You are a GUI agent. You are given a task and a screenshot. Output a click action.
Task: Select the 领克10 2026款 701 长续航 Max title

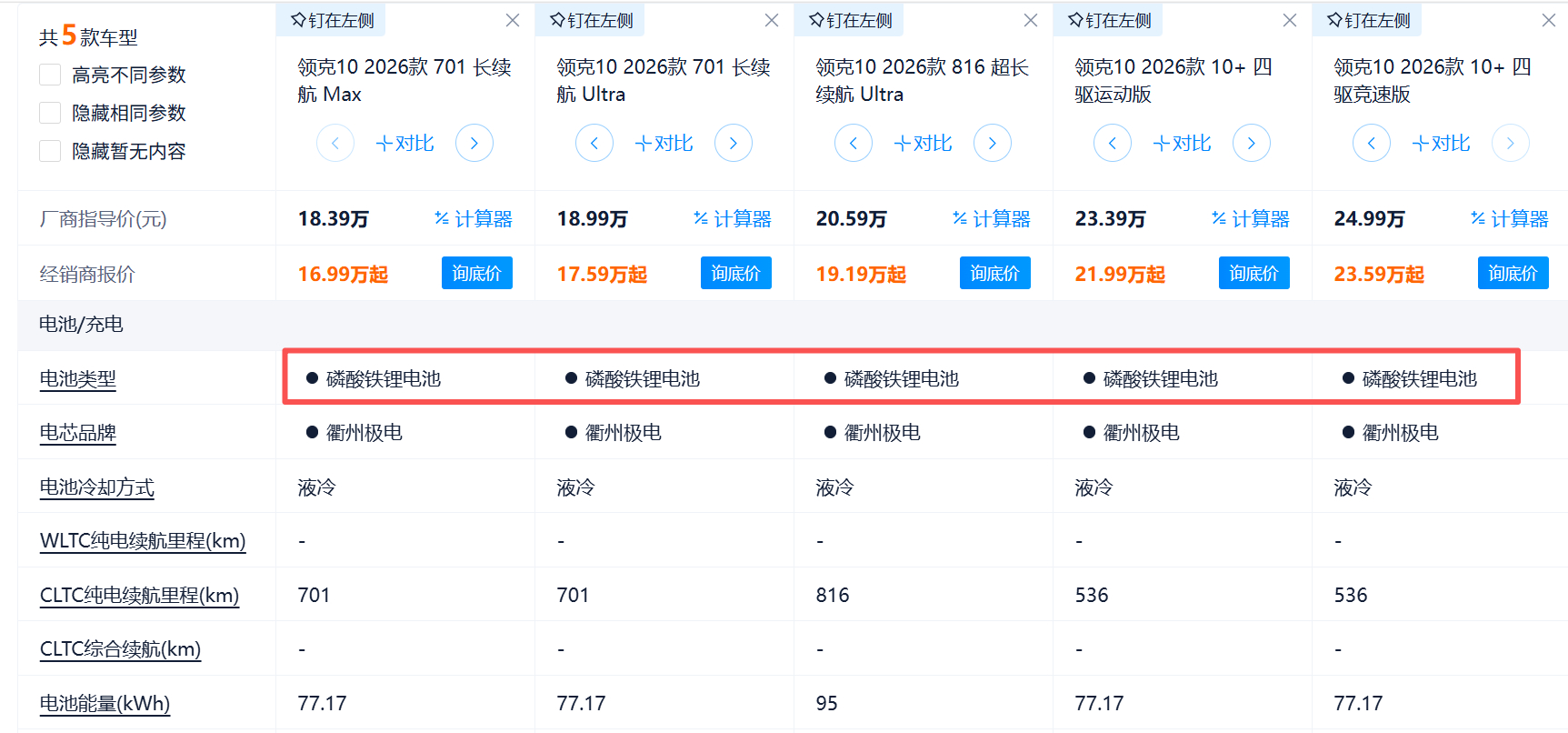click(404, 80)
